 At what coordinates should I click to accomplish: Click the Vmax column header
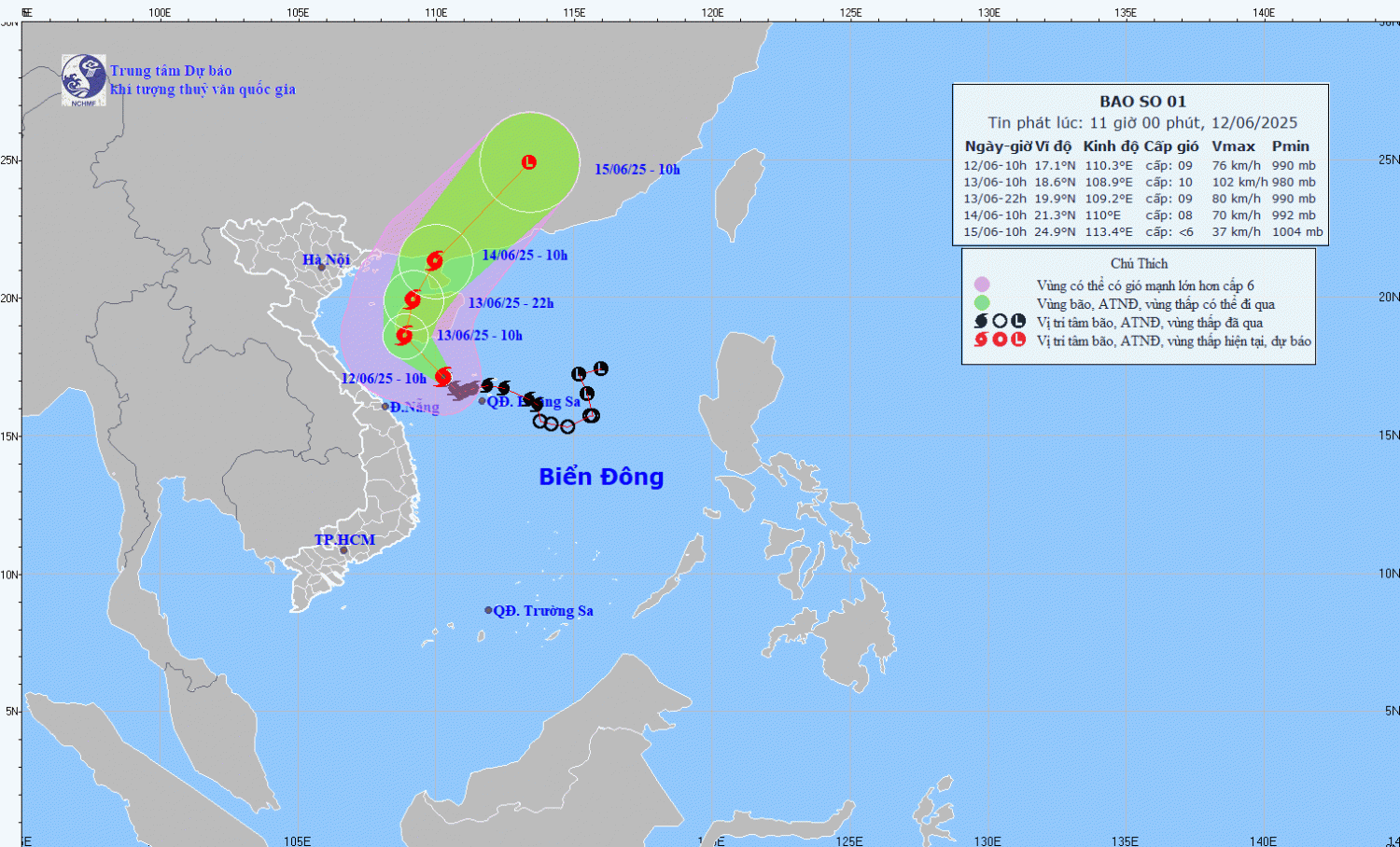1233,146
